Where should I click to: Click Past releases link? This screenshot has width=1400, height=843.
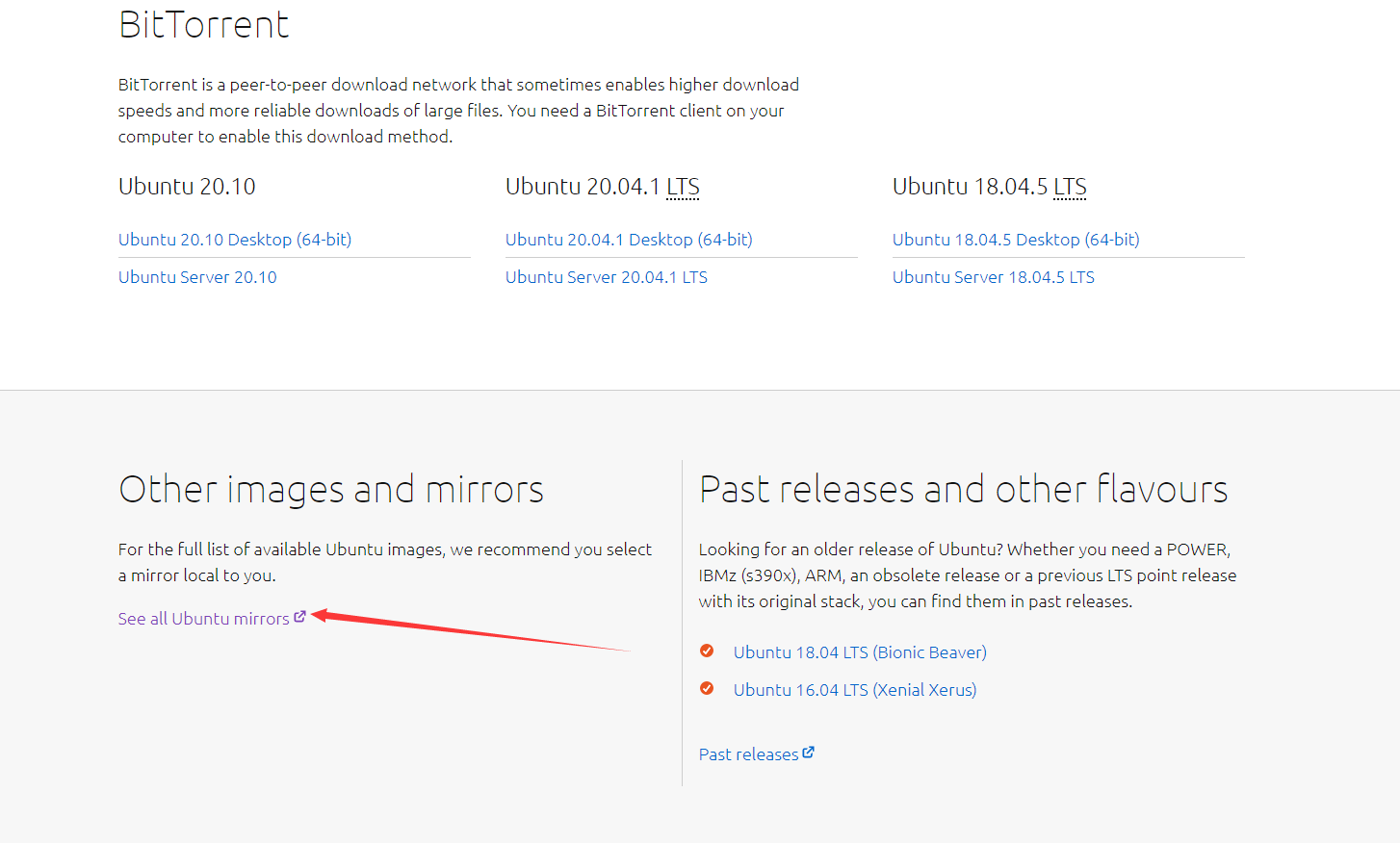pos(749,754)
